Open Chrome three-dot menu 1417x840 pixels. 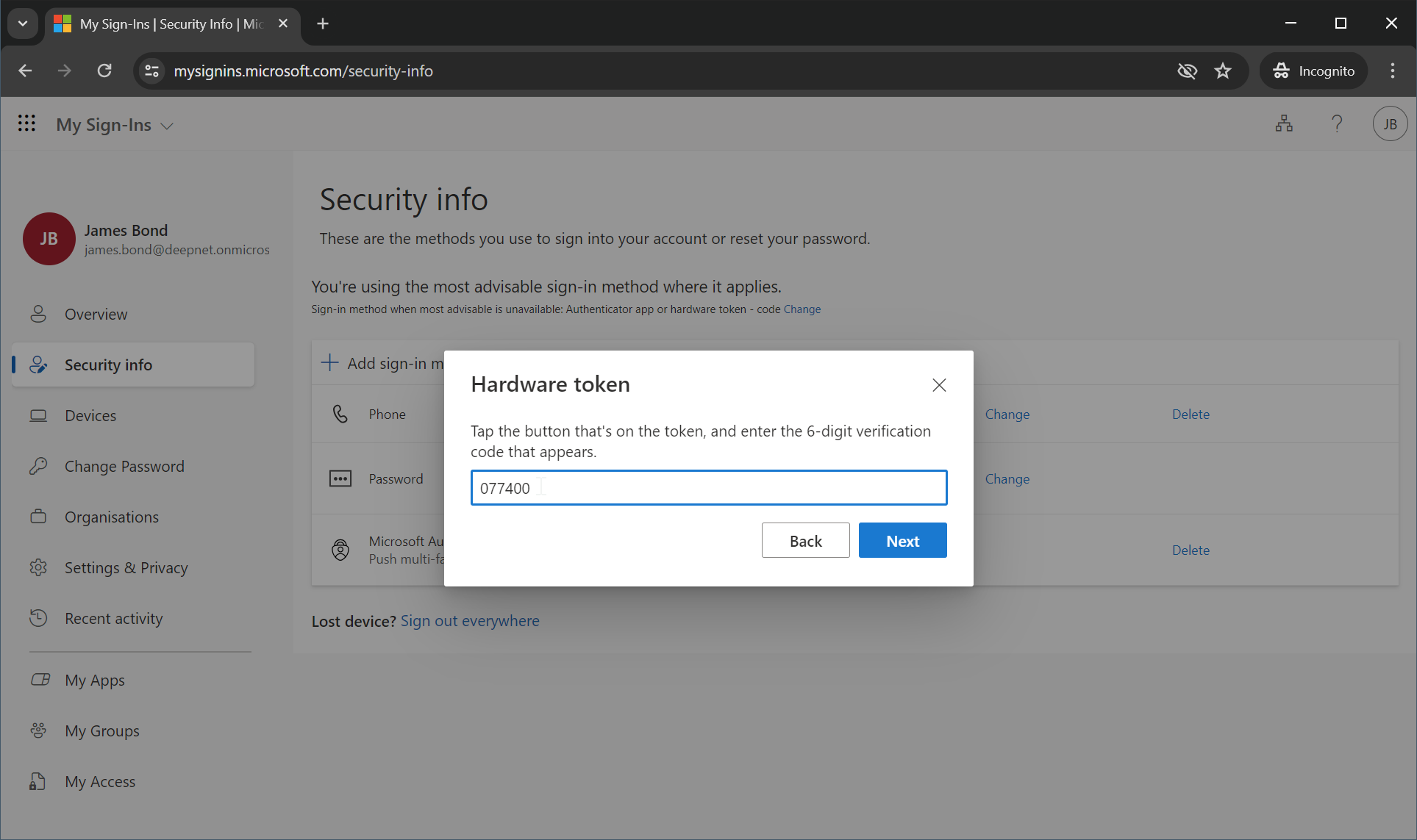(1392, 71)
